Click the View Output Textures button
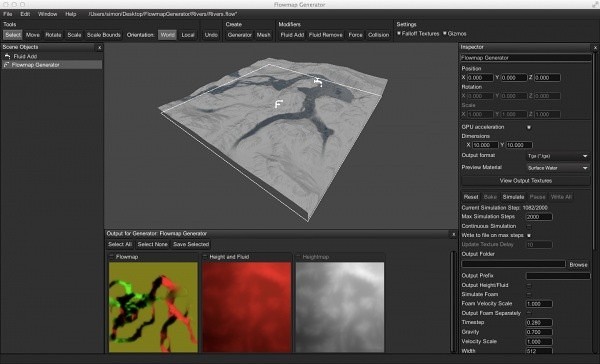The height and width of the screenshot is (364, 600). [525, 181]
